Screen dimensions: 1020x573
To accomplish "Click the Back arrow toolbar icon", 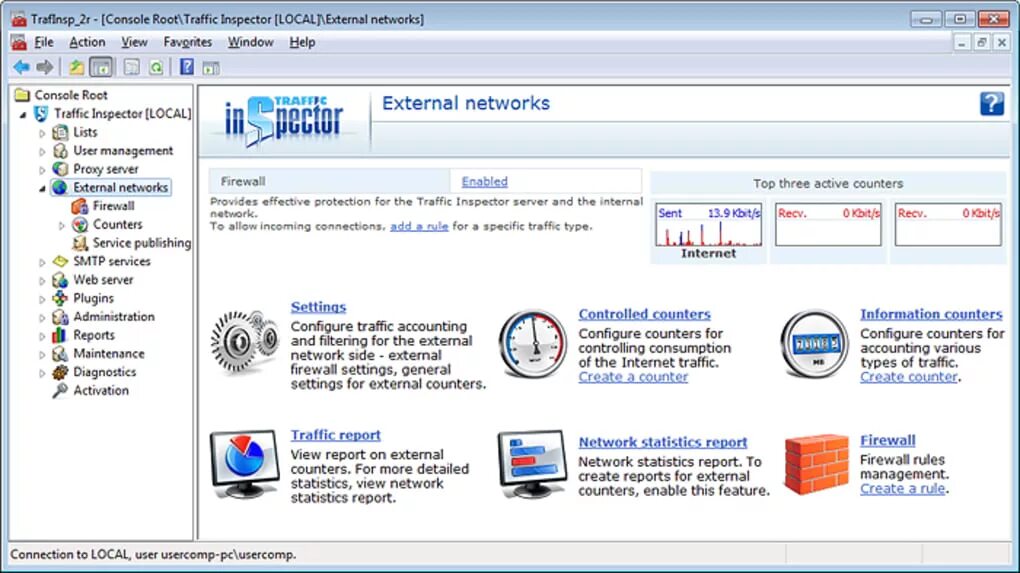I will pyautogui.click(x=21, y=66).
